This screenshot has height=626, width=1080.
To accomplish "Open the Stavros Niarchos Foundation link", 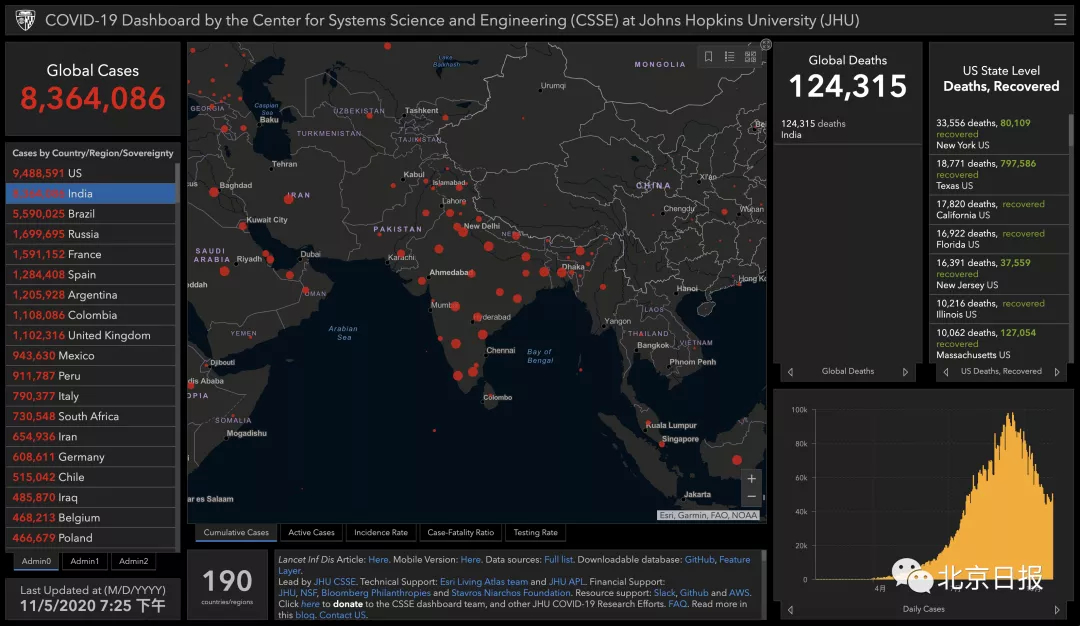I will click(511, 593).
